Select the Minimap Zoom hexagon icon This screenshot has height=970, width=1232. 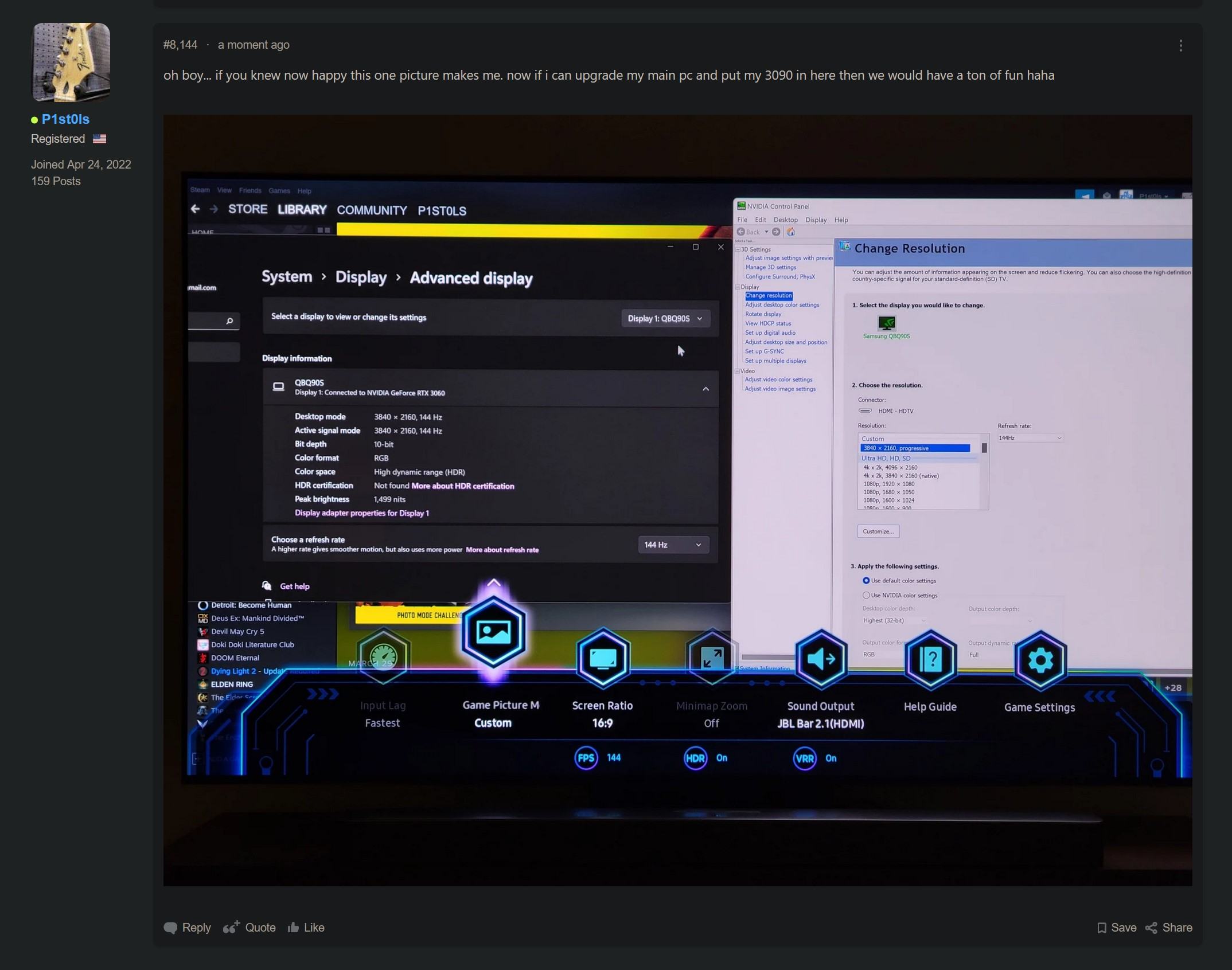pos(712,658)
